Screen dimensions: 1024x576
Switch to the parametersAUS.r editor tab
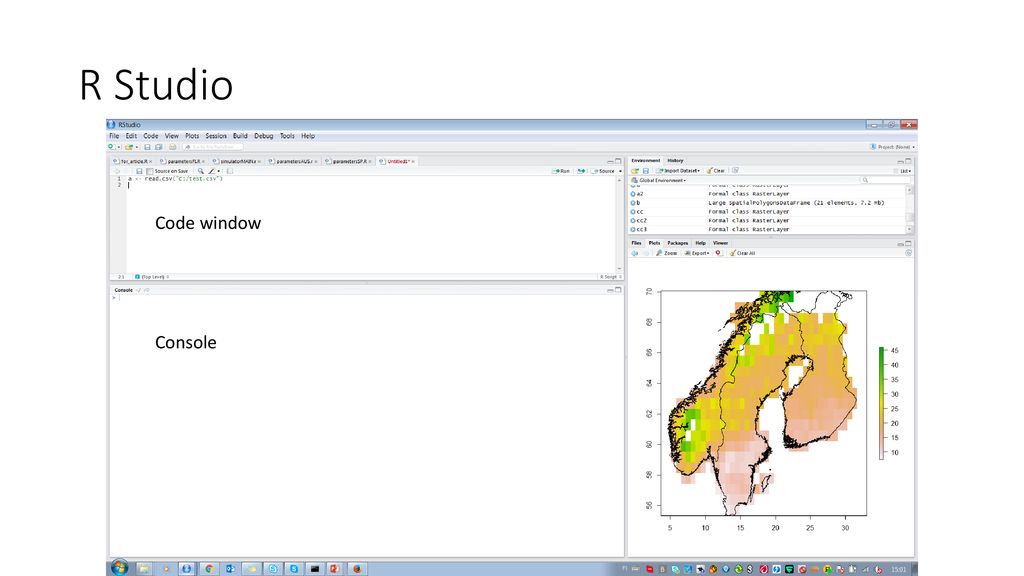[295, 161]
